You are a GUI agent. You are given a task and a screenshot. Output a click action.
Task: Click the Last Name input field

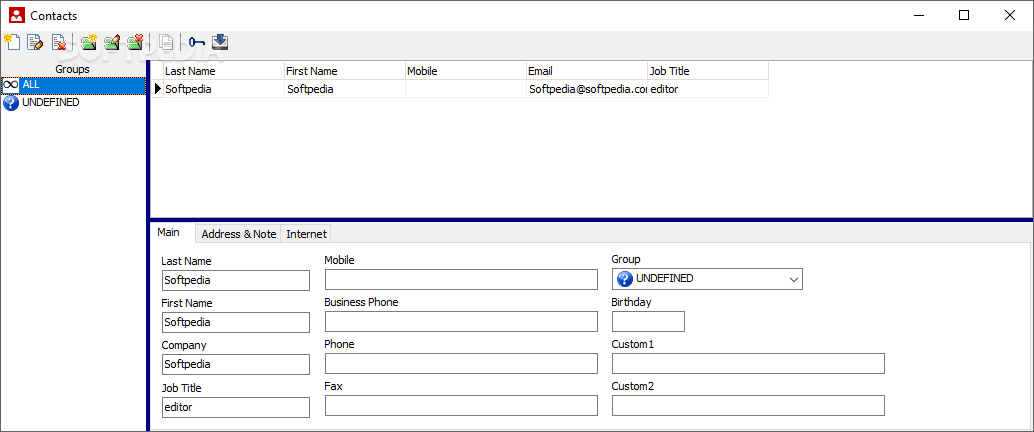235,280
